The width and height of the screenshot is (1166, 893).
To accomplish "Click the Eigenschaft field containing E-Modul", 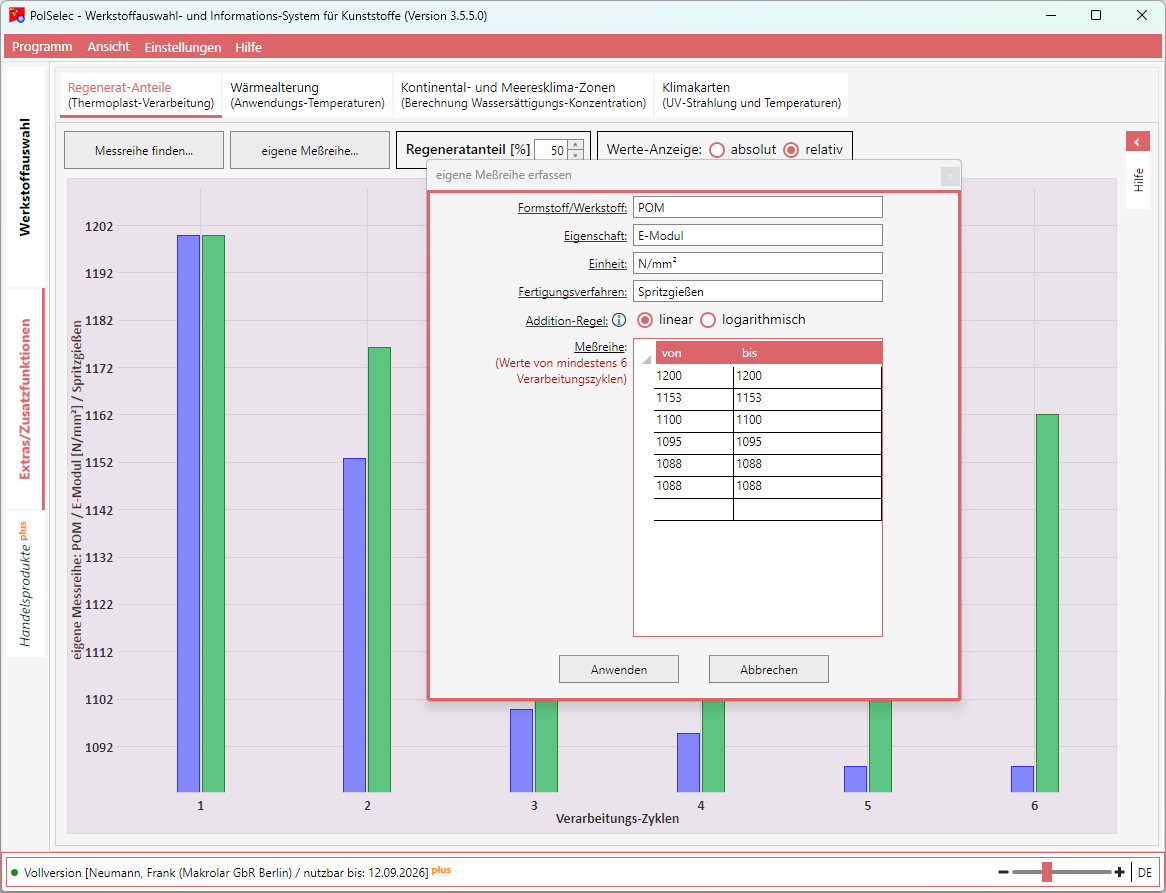I will (x=758, y=236).
